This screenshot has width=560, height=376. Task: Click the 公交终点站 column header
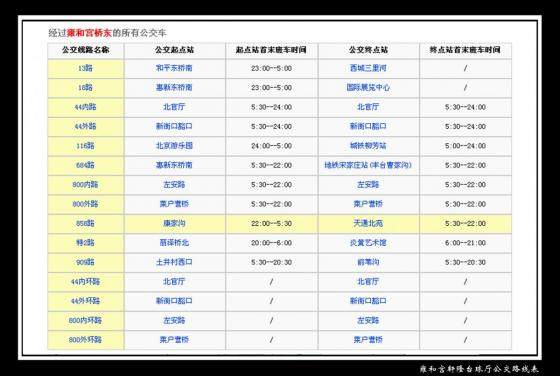(368, 50)
